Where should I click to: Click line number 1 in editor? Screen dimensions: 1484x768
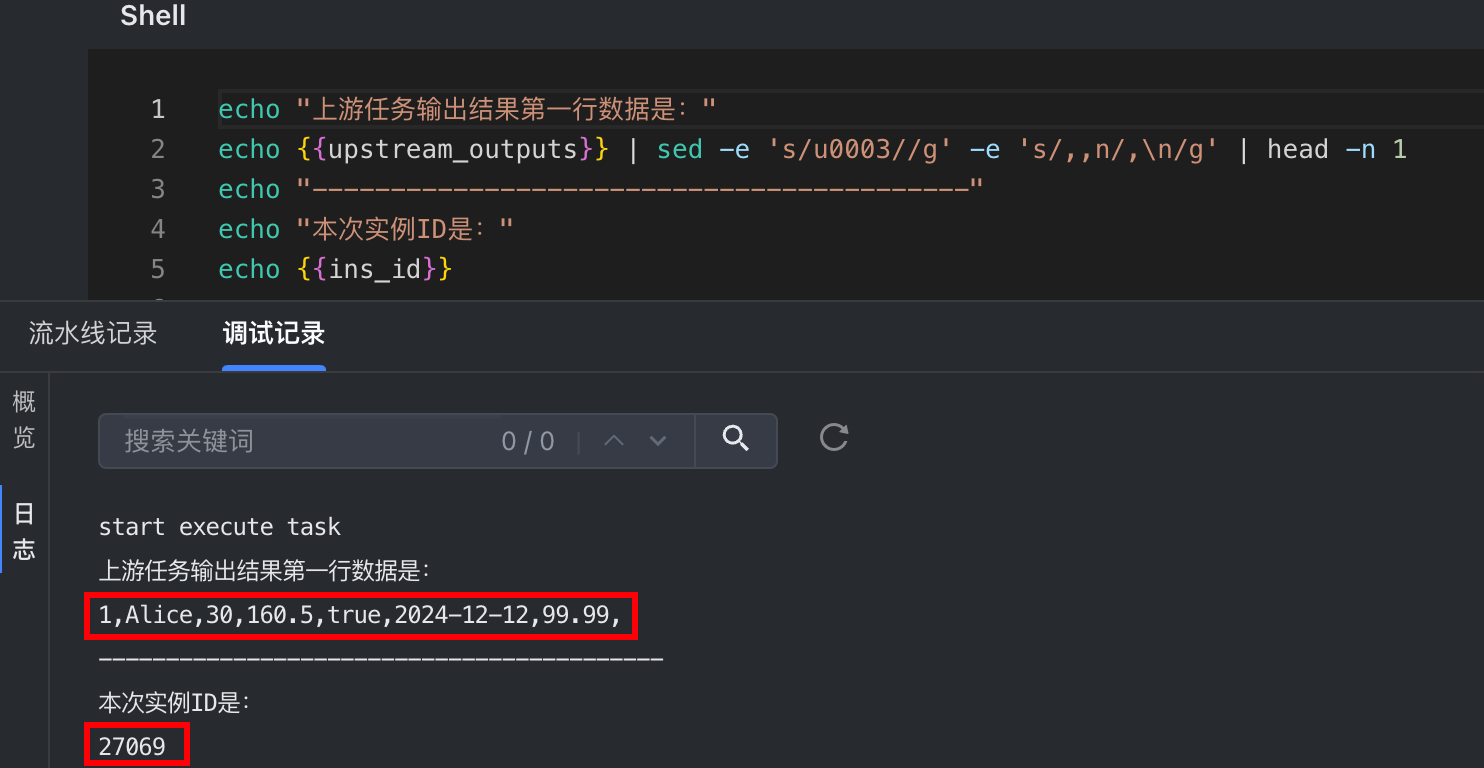pyautogui.click(x=158, y=109)
